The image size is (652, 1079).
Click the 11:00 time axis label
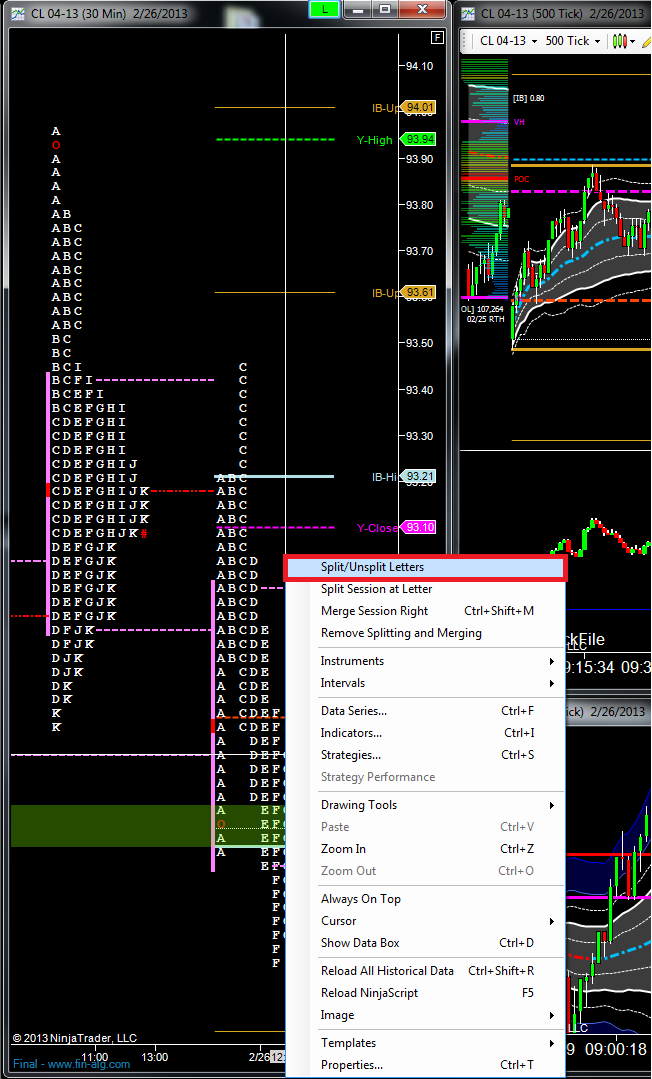pos(94,1056)
